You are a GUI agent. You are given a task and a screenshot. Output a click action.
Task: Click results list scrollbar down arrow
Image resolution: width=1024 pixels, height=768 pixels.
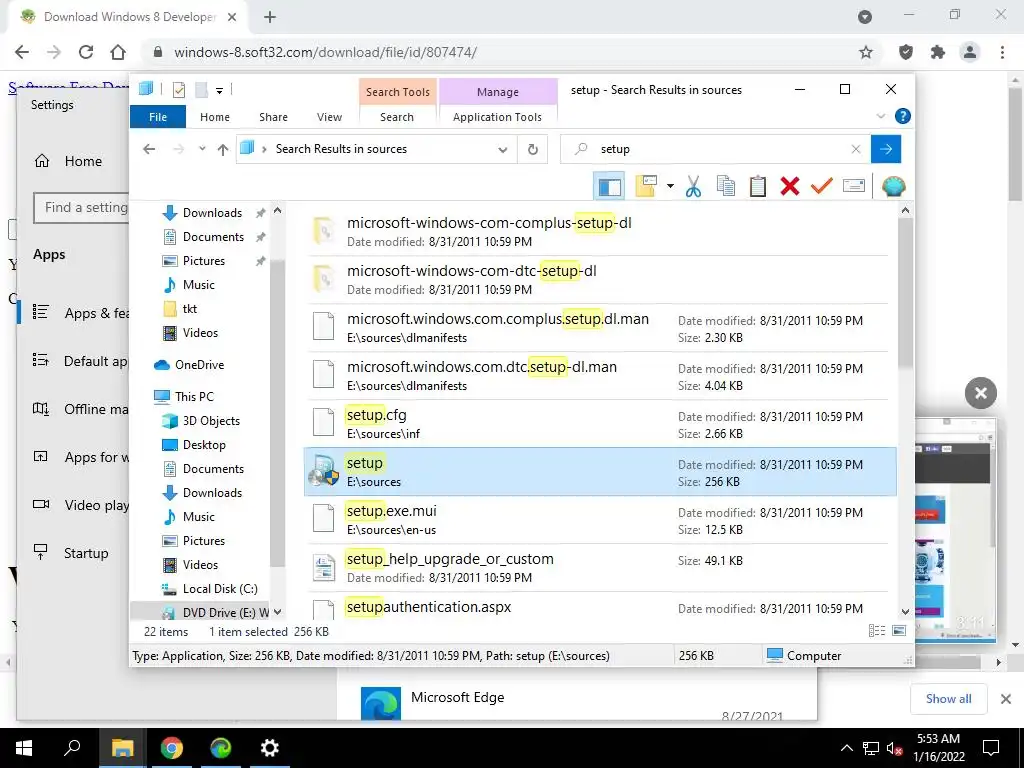tap(905, 612)
